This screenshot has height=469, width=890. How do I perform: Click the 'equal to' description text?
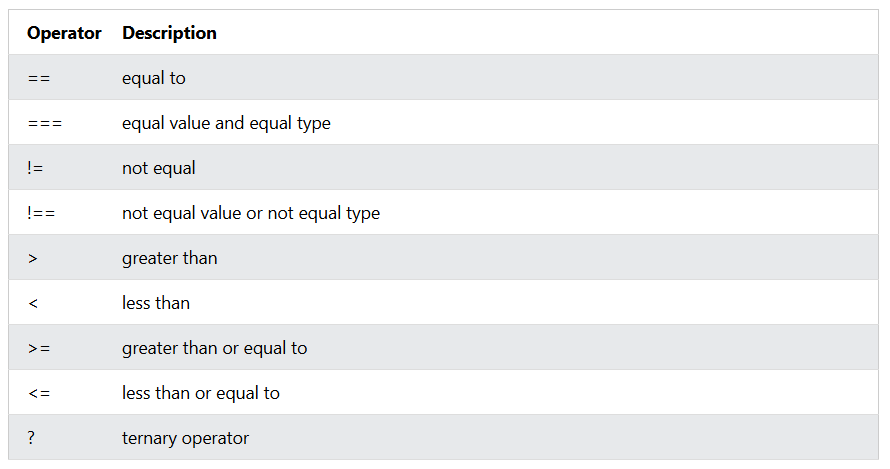[x=154, y=78]
